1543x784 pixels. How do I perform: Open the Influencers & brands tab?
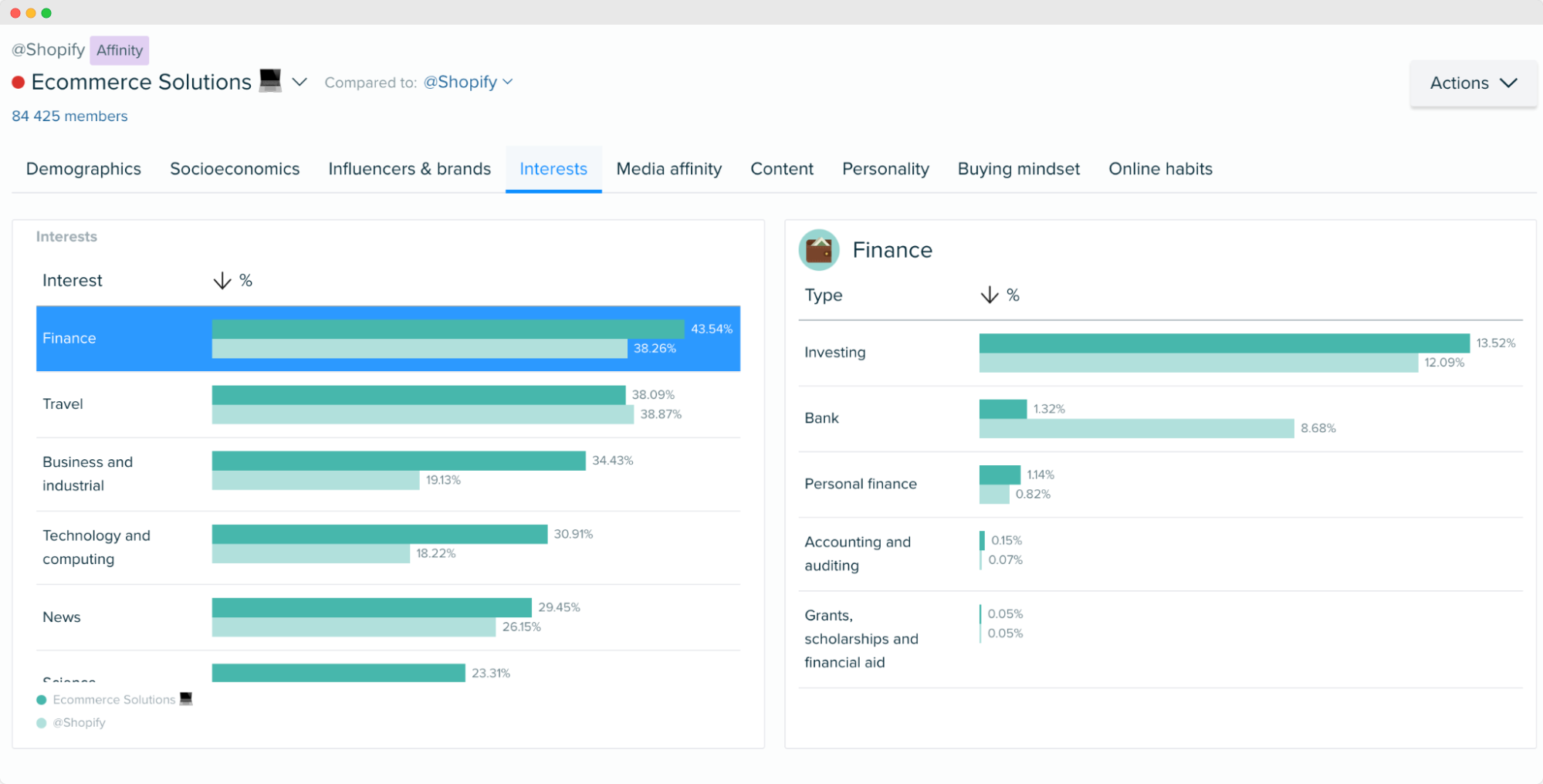tap(409, 169)
